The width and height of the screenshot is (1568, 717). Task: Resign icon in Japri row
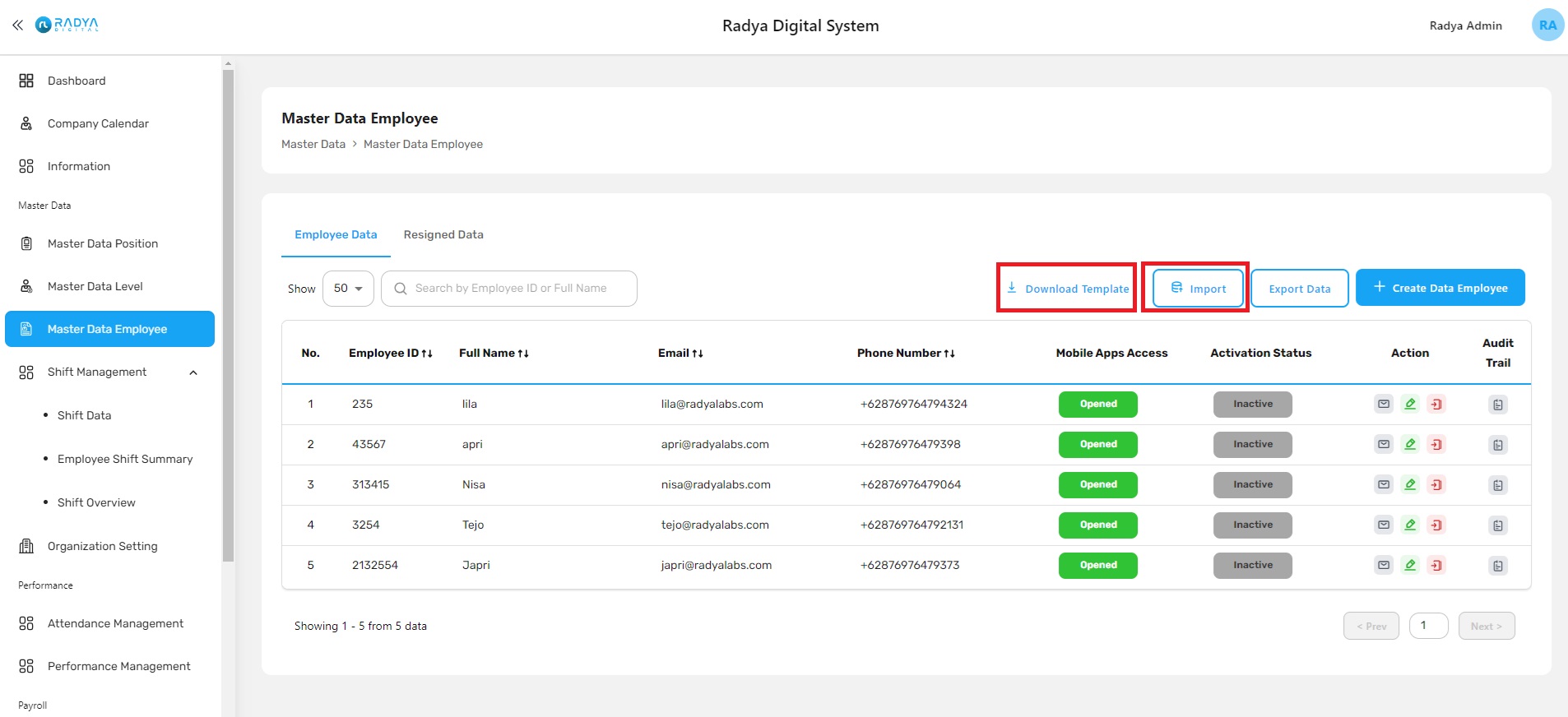click(x=1436, y=565)
